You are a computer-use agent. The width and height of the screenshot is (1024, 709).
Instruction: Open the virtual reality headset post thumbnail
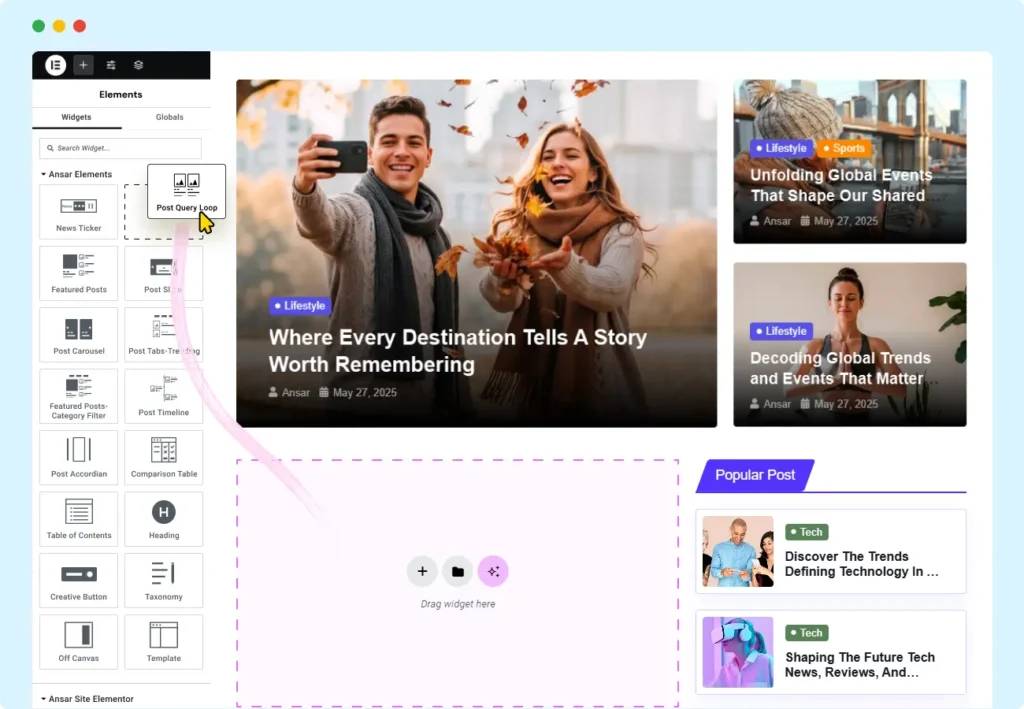(x=737, y=652)
